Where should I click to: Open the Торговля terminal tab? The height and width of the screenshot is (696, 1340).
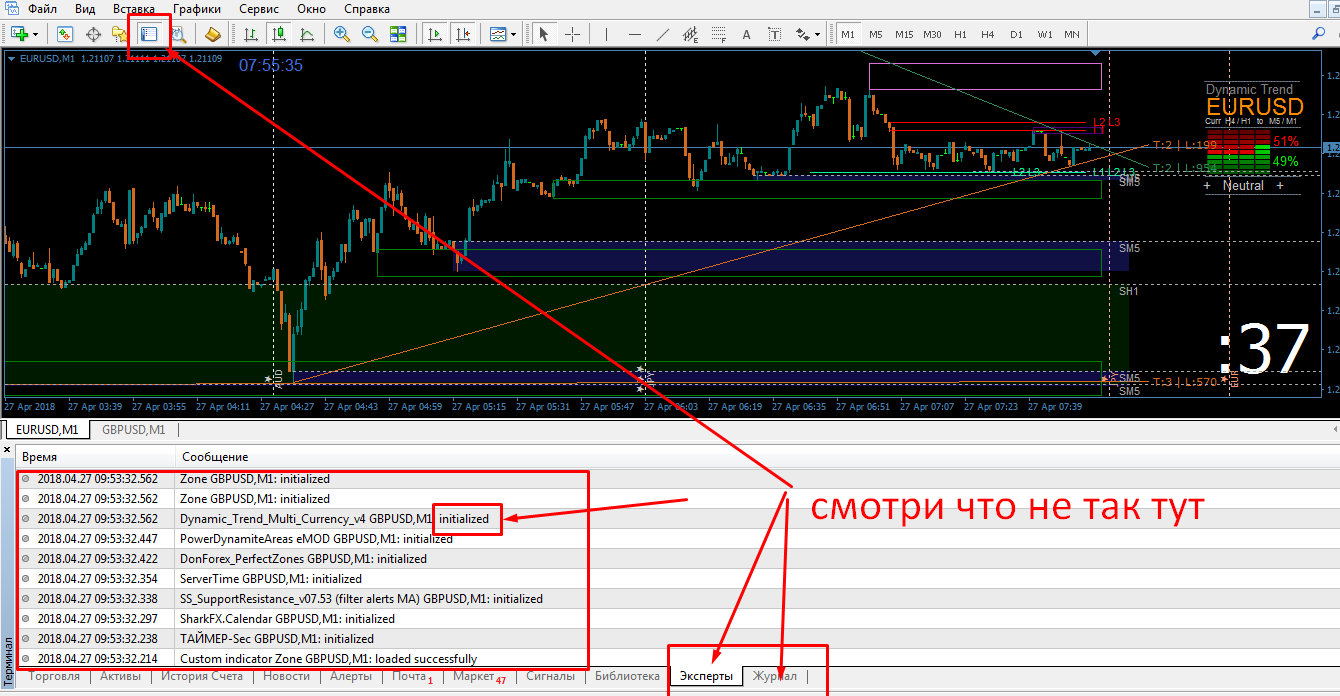[x=55, y=676]
